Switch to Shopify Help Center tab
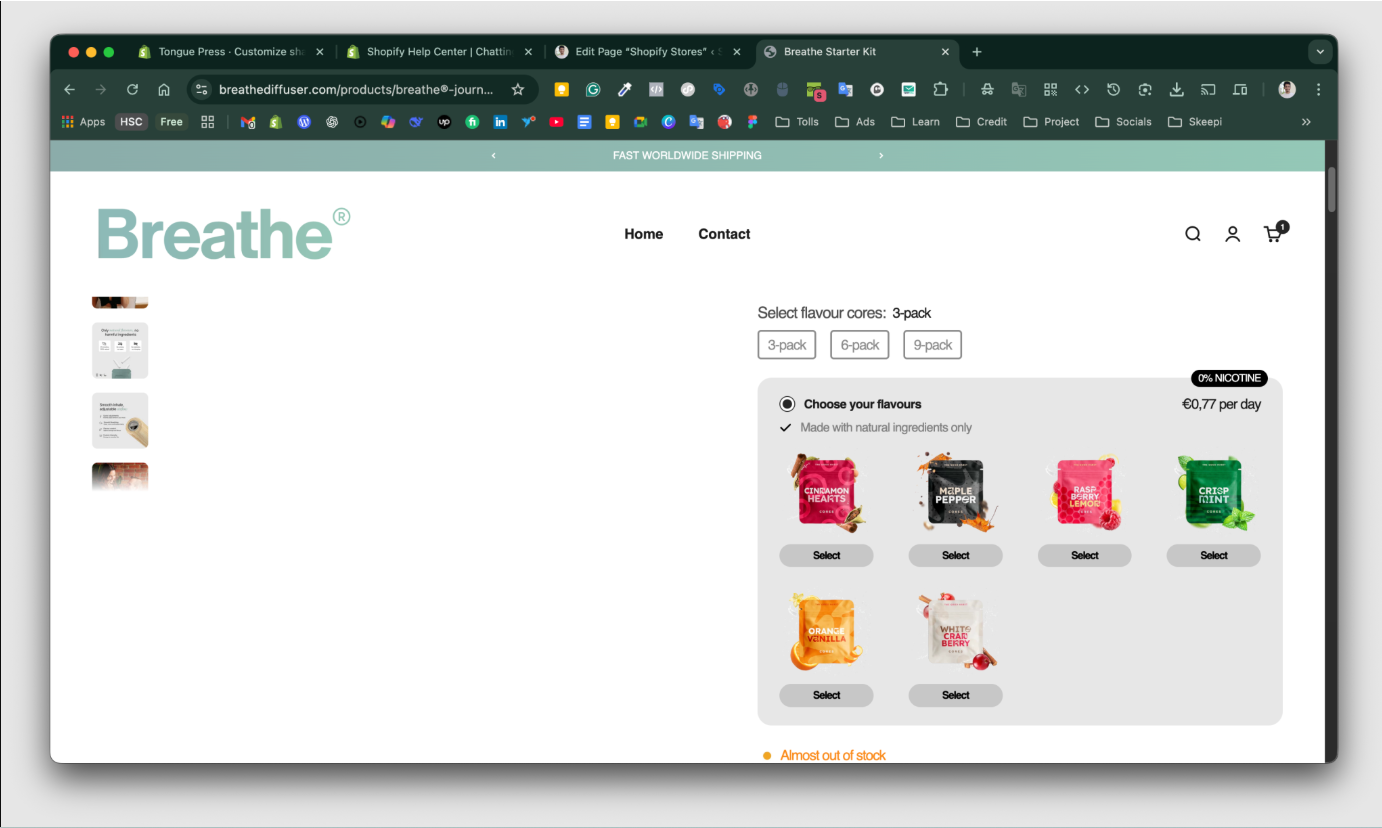This screenshot has width=1382, height=828. click(x=440, y=52)
